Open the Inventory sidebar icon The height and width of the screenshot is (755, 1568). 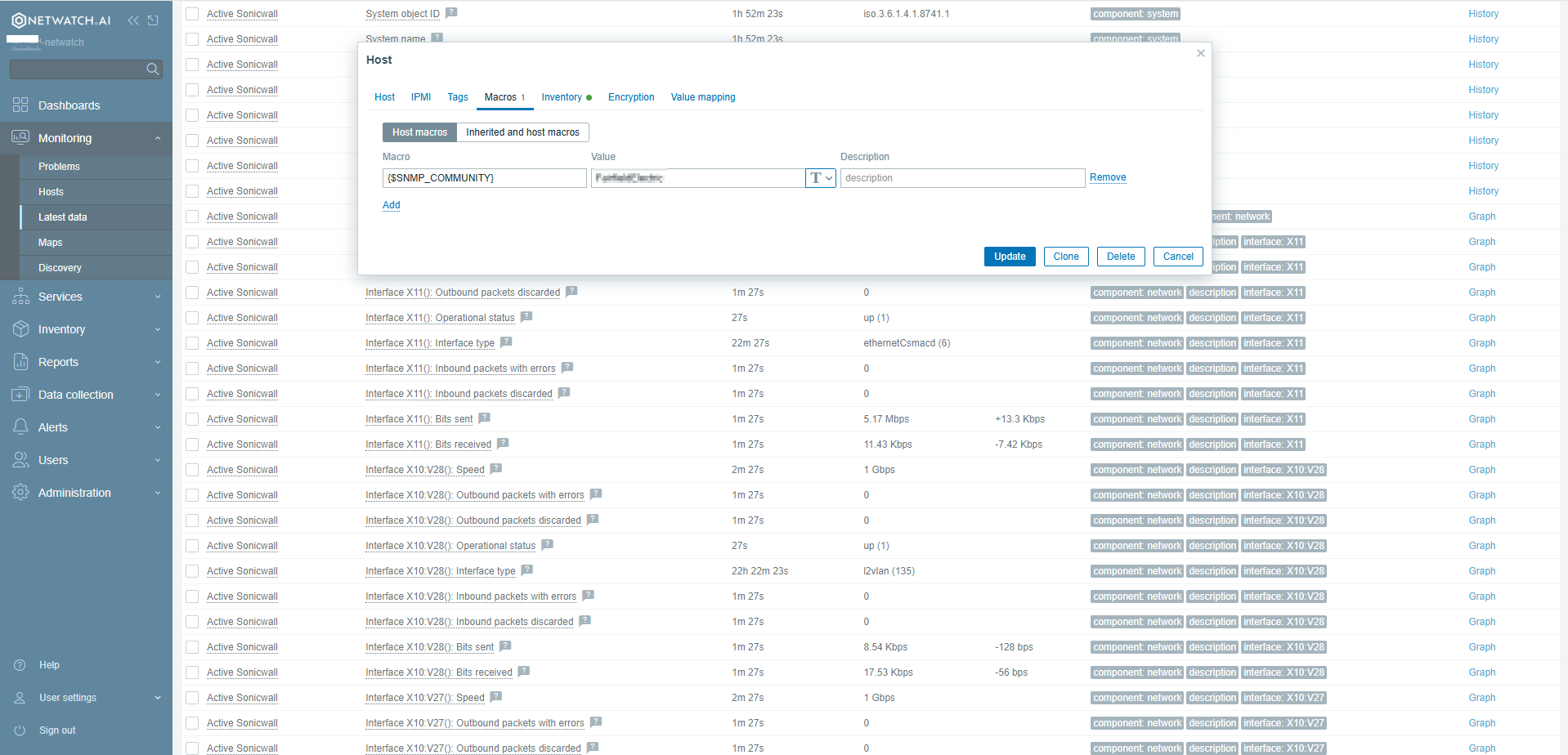tap(20, 329)
